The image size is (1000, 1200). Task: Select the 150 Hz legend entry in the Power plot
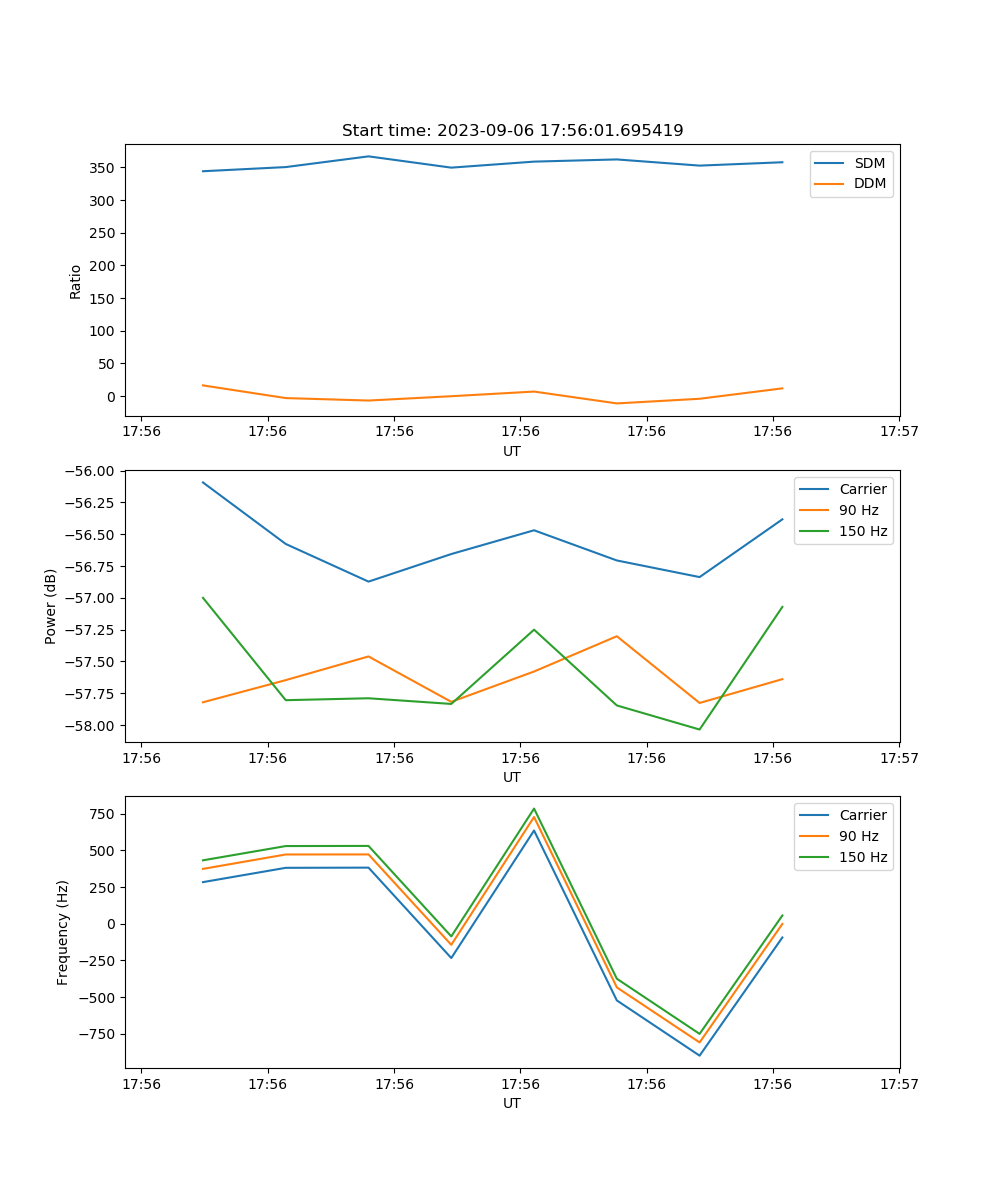862,531
